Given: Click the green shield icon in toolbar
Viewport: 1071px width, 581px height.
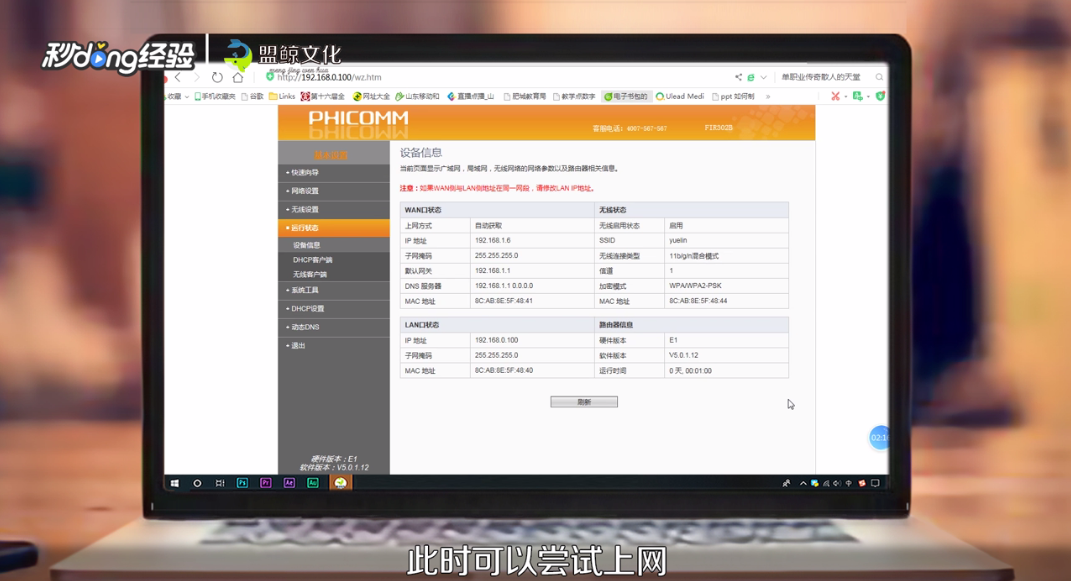Looking at the screenshot, I should coord(880,96).
